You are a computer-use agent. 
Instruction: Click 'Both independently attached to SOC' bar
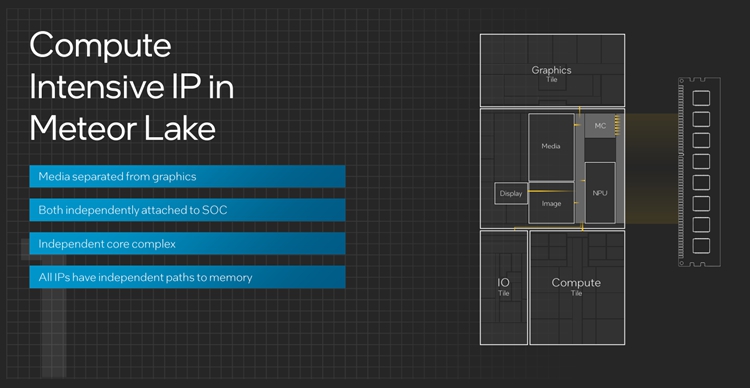click(187, 210)
